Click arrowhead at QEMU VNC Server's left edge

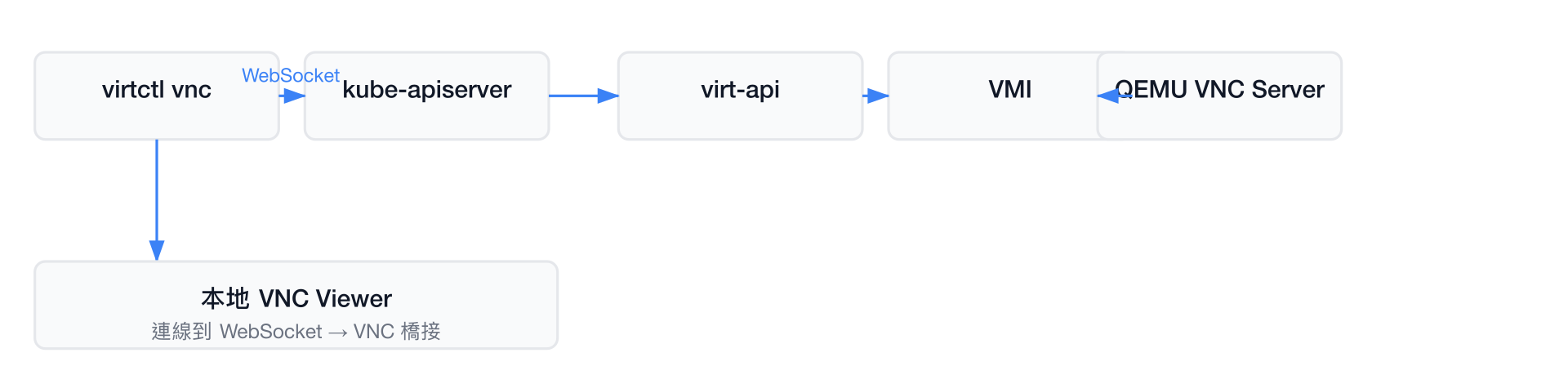1109,96
